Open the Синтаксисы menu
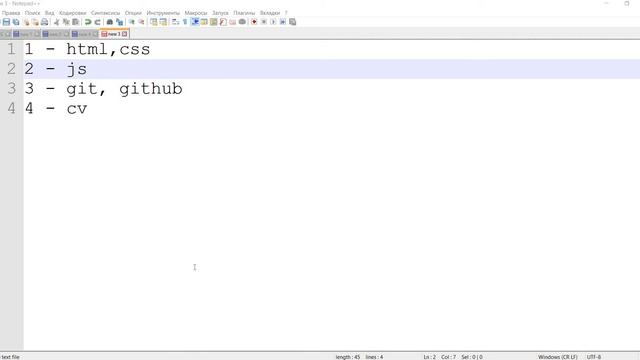The image size is (640, 360). [x=105, y=13]
